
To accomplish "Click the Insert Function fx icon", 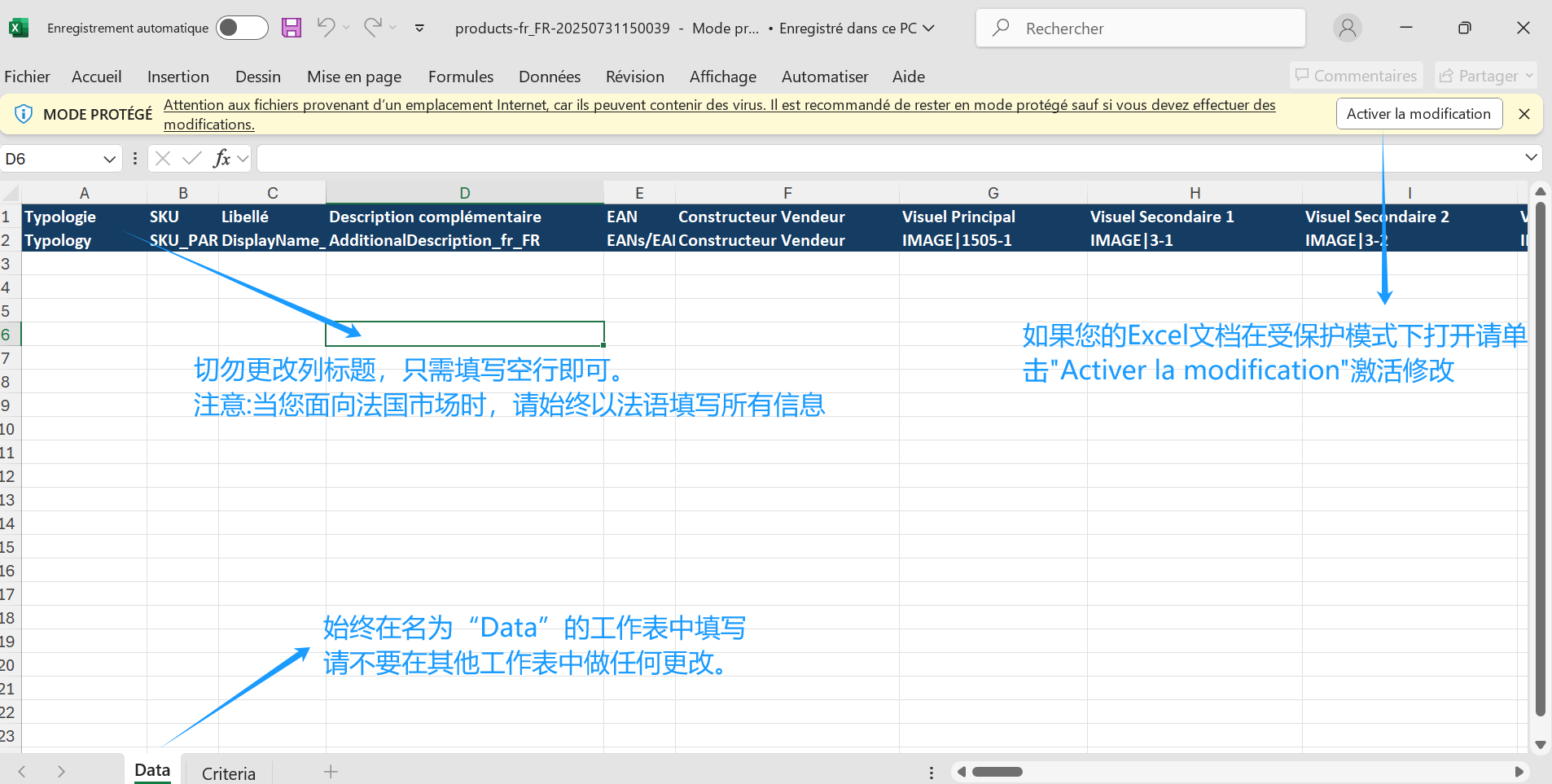I will click(x=221, y=159).
